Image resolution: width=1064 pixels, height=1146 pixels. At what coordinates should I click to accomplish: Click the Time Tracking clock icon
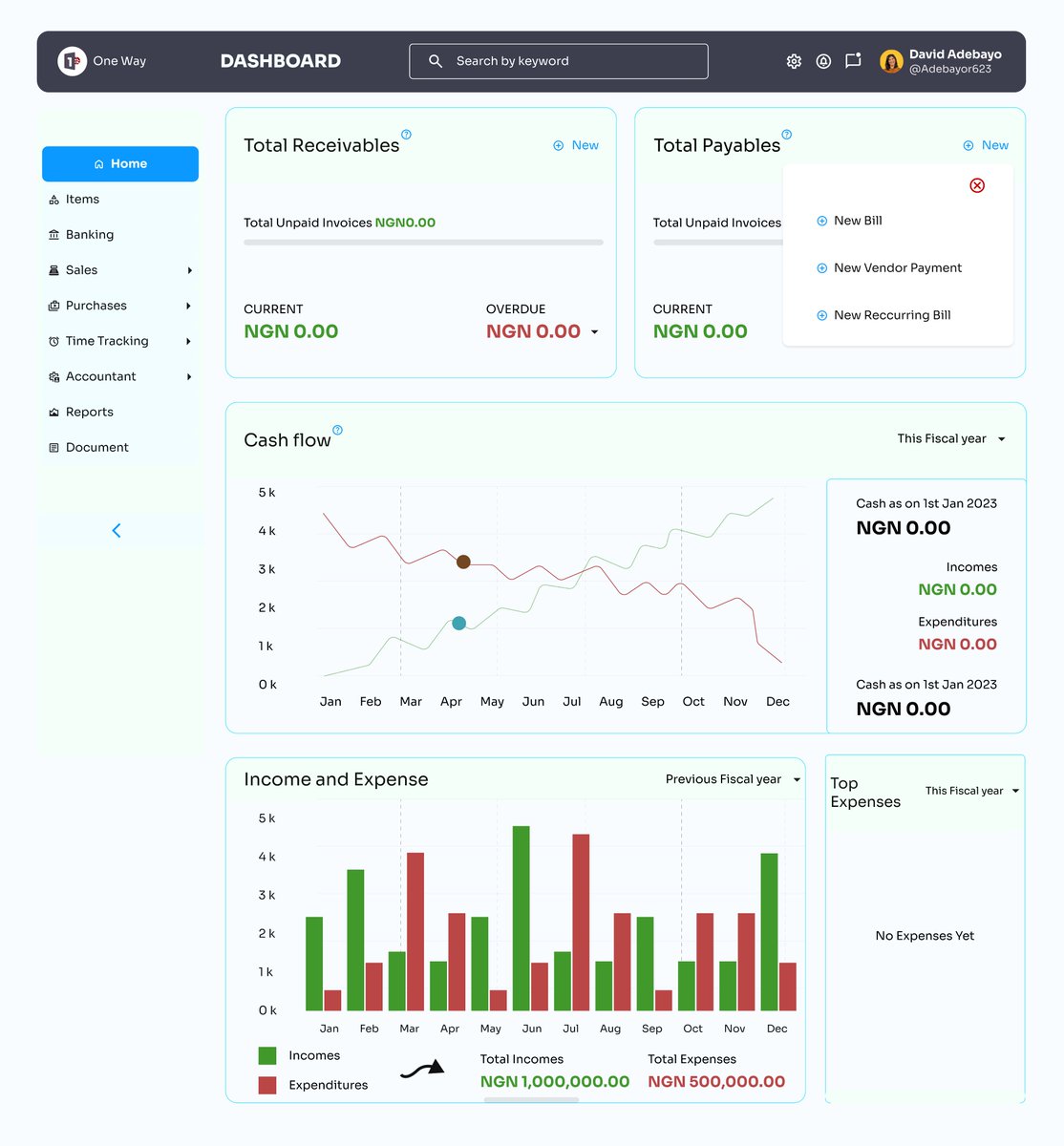coord(53,341)
